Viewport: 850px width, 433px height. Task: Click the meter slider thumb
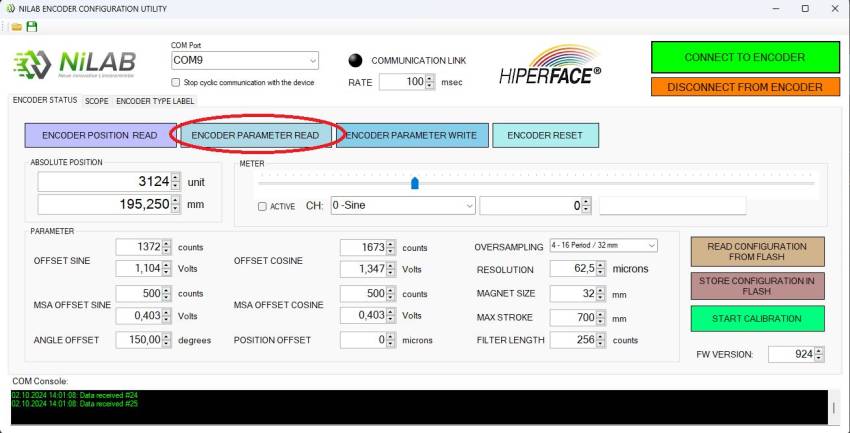tap(415, 183)
